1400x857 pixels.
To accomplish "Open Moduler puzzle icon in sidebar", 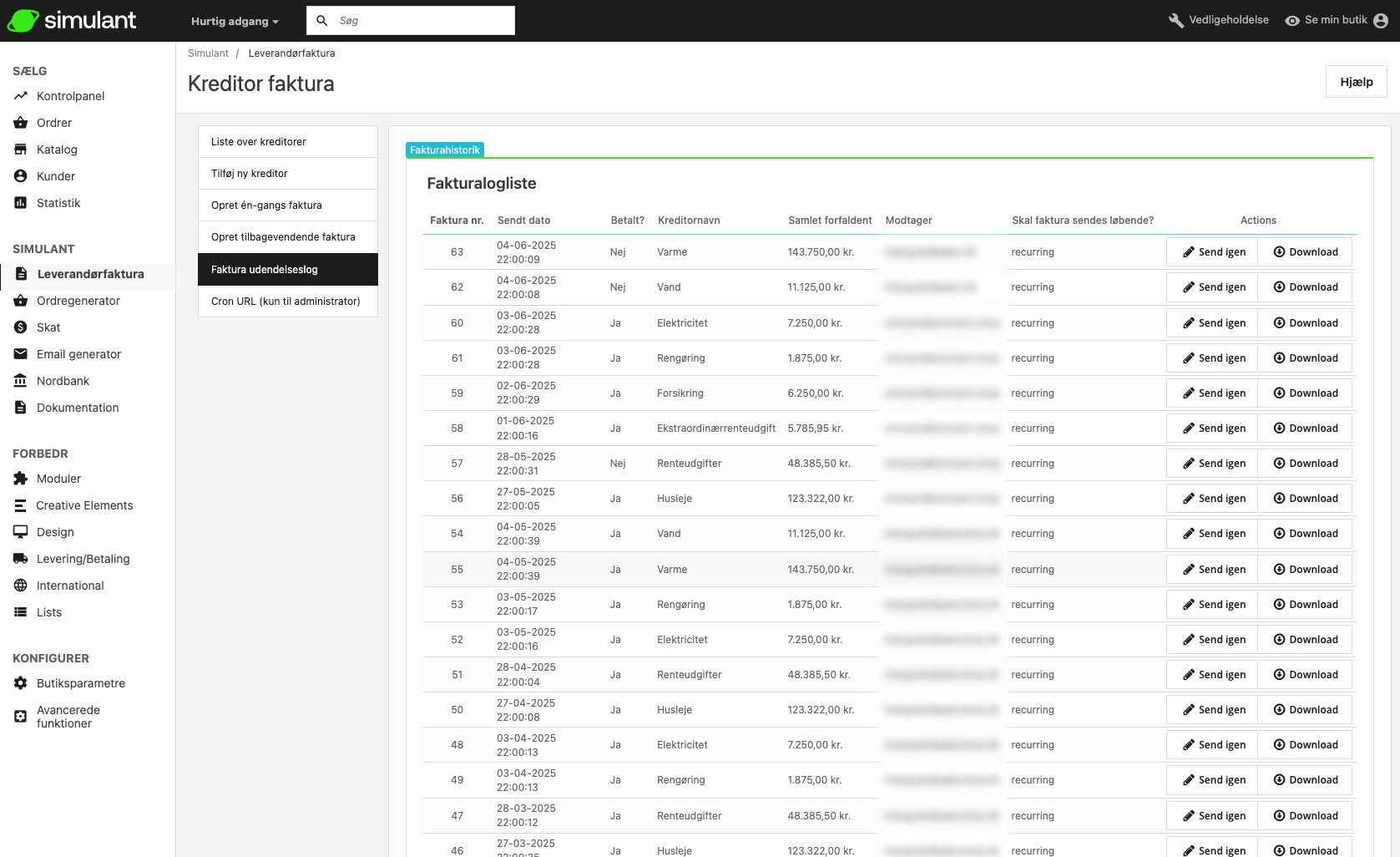I will click(x=21, y=479).
